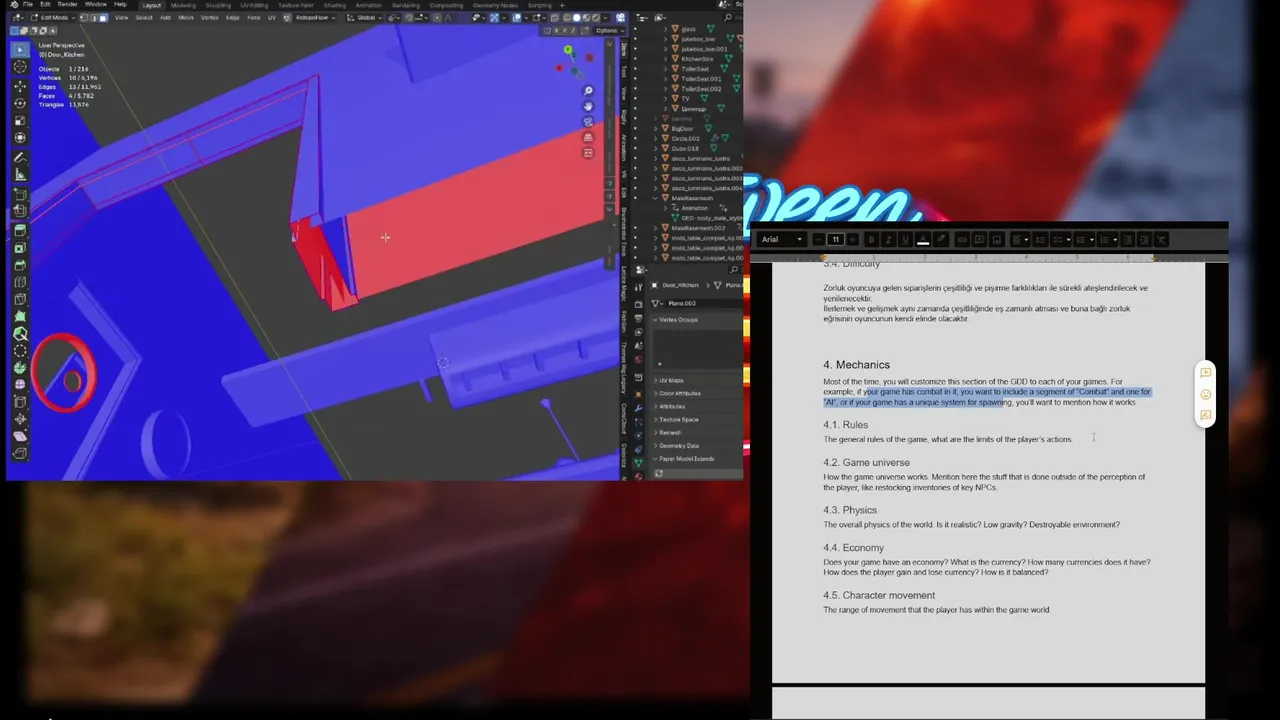Click the add comment button on document margin

pos(1206,373)
